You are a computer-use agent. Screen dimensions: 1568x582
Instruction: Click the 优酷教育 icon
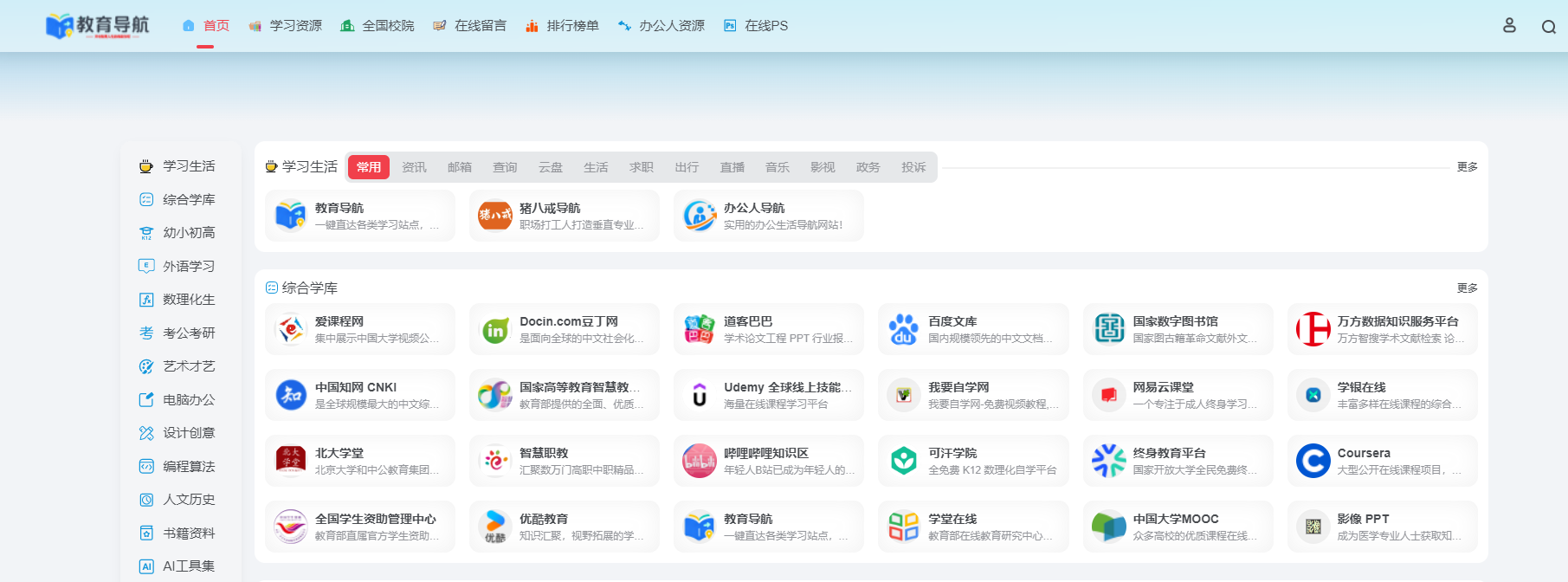[x=495, y=527]
